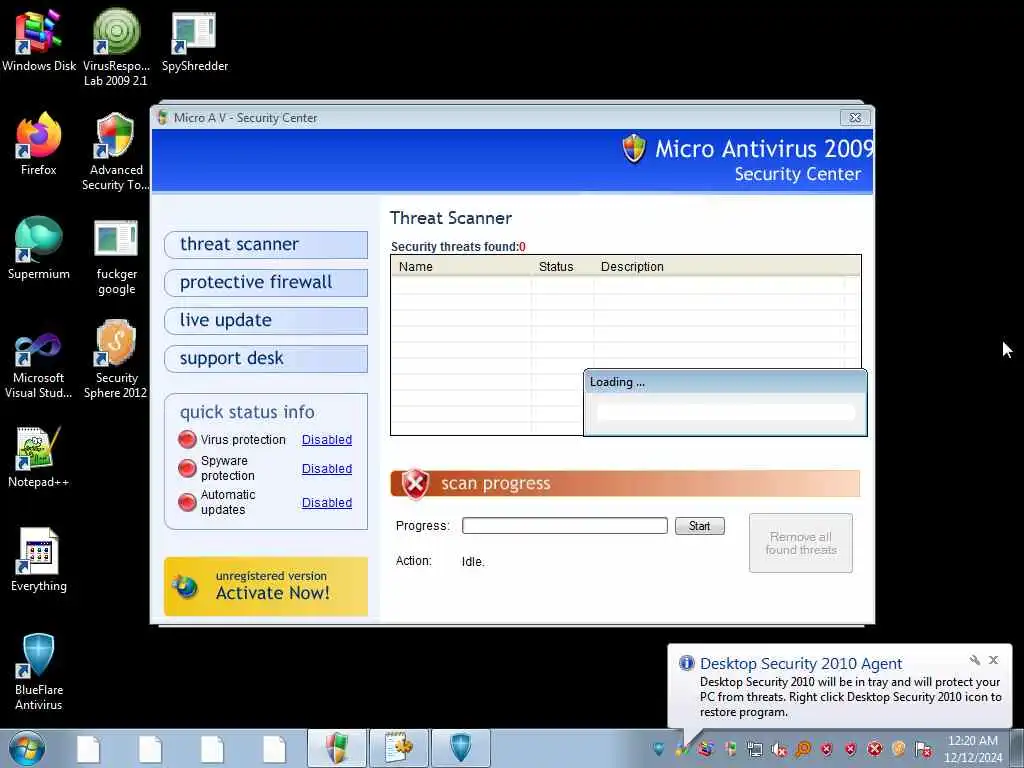Click Disabled link for Automatic updates
1024x768 pixels.
click(327, 502)
